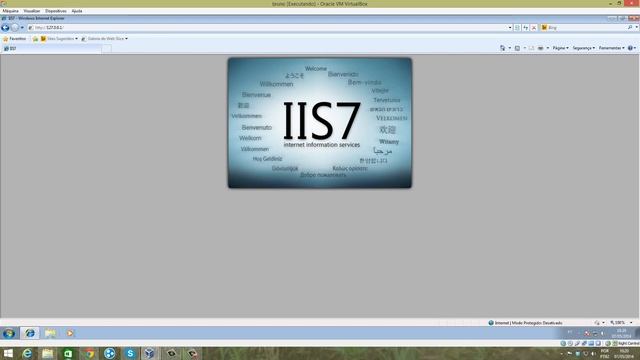This screenshot has height=360, width=640.
Task: Click the guest Windows Start orb
Action: click(x=9, y=333)
